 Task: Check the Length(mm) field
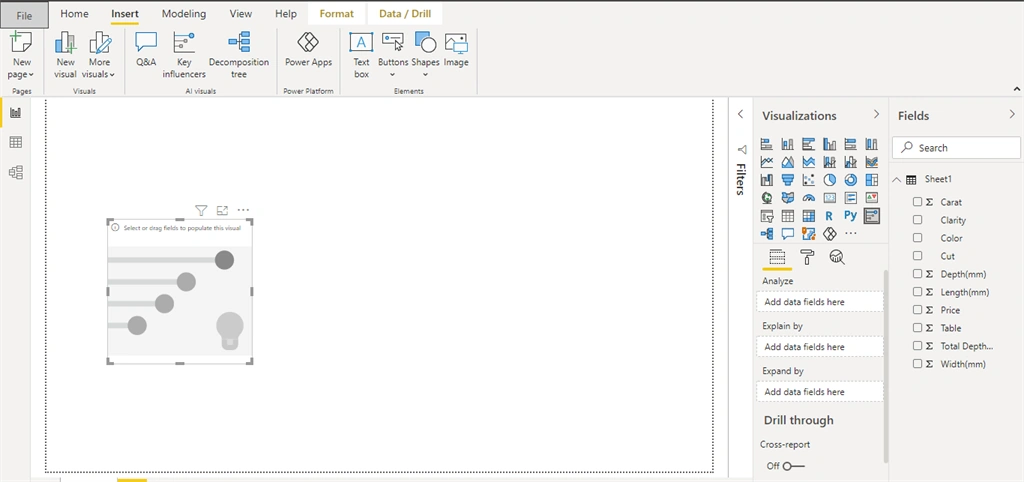[x=918, y=292]
